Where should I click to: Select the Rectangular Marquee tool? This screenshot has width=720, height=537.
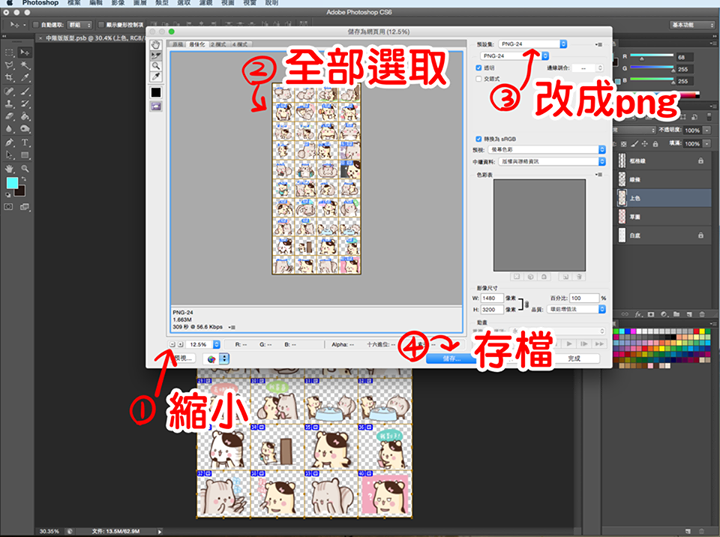(x=9, y=52)
